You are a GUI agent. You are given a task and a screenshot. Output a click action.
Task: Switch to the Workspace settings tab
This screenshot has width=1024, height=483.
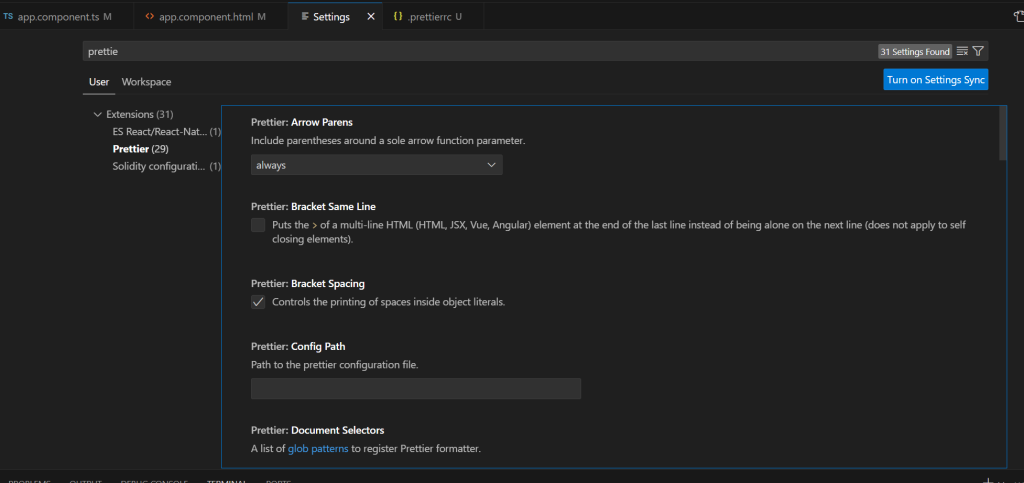click(x=146, y=82)
